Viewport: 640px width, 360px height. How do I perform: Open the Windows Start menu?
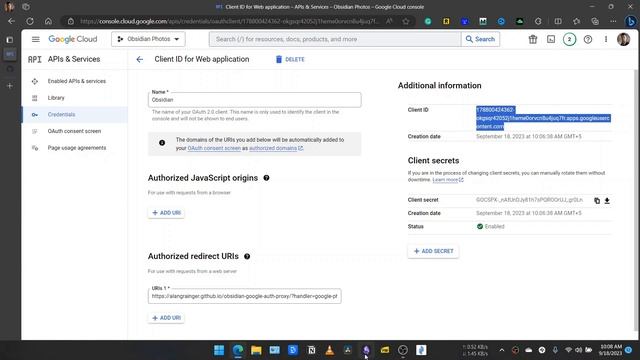point(219,350)
